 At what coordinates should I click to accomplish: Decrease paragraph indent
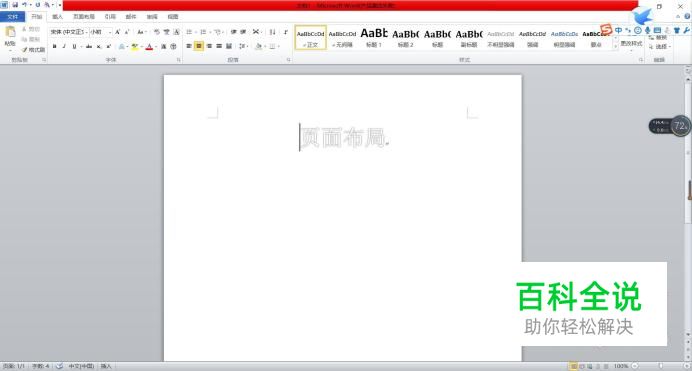(x=233, y=32)
